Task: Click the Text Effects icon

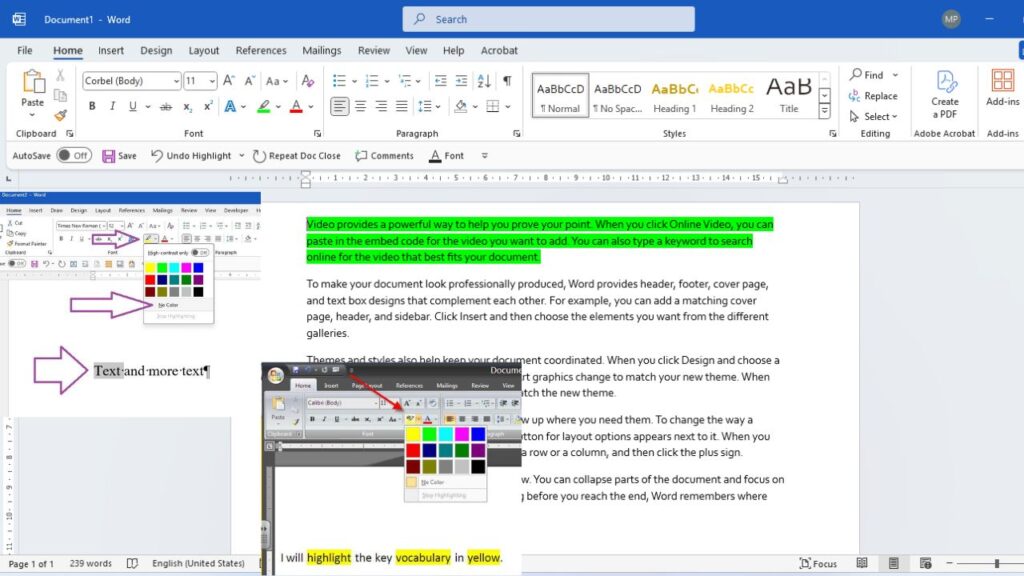Action: (230, 106)
